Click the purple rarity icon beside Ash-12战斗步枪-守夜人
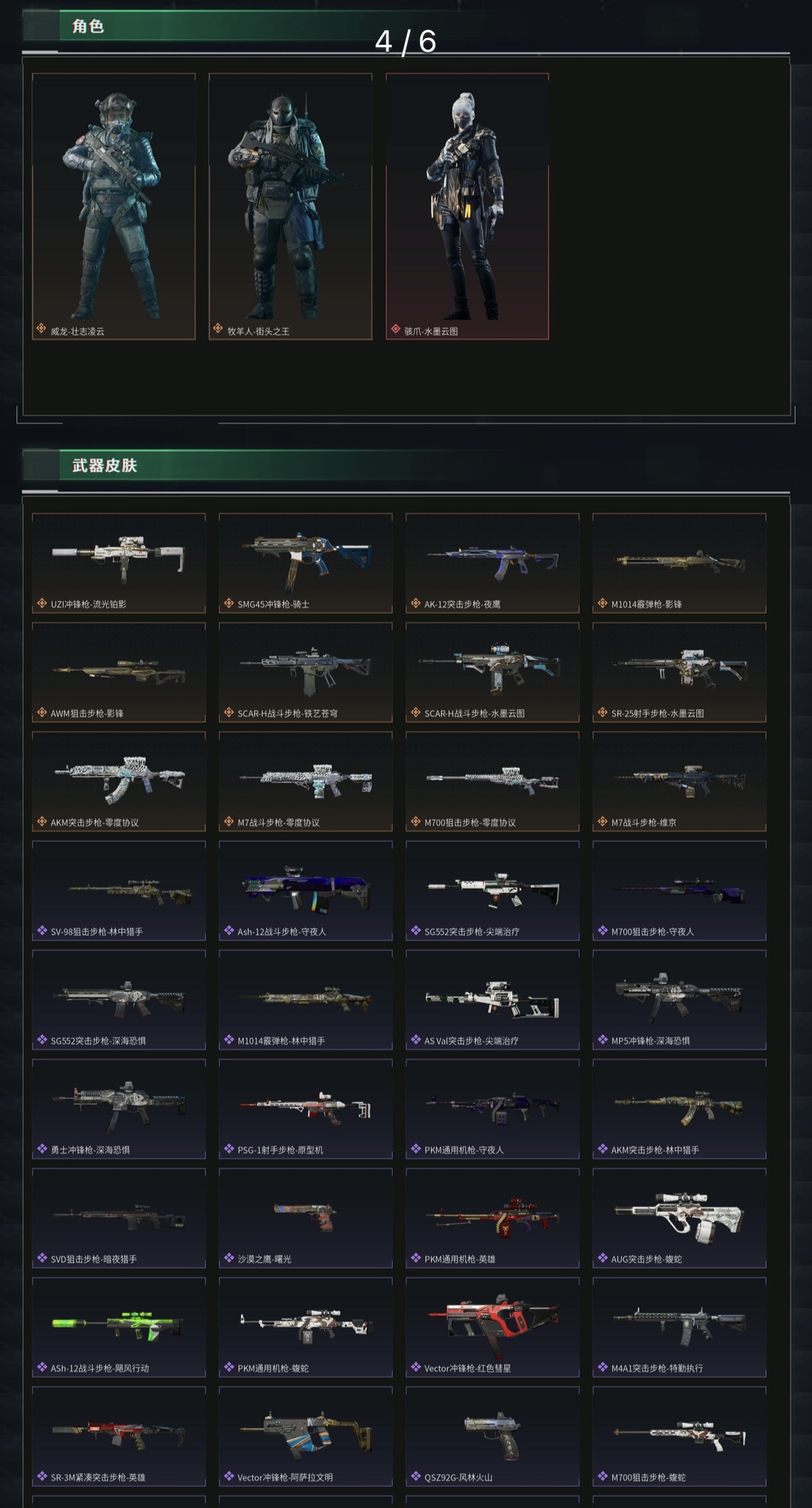The width and height of the screenshot is (812, 1508). [x=229, y=931]
